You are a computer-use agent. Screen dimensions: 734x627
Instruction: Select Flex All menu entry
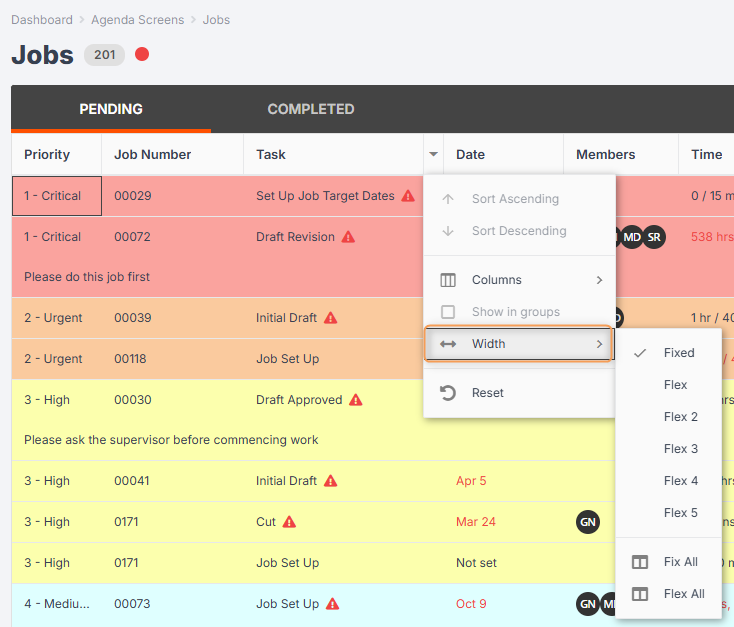[x=668, y=594]
